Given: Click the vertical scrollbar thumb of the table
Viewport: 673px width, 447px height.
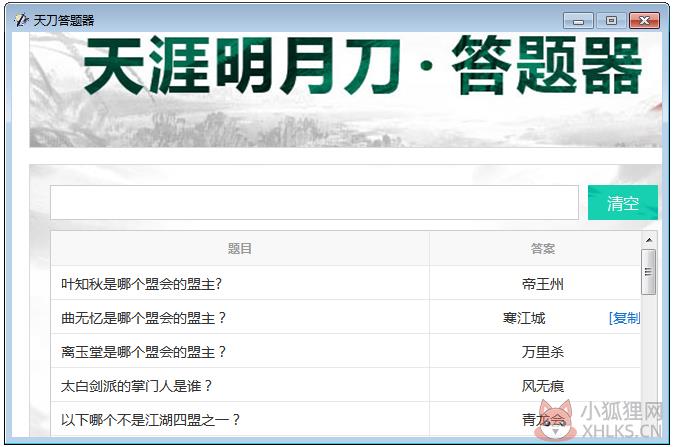Looking at the screenshot, I should coord(649,272).
